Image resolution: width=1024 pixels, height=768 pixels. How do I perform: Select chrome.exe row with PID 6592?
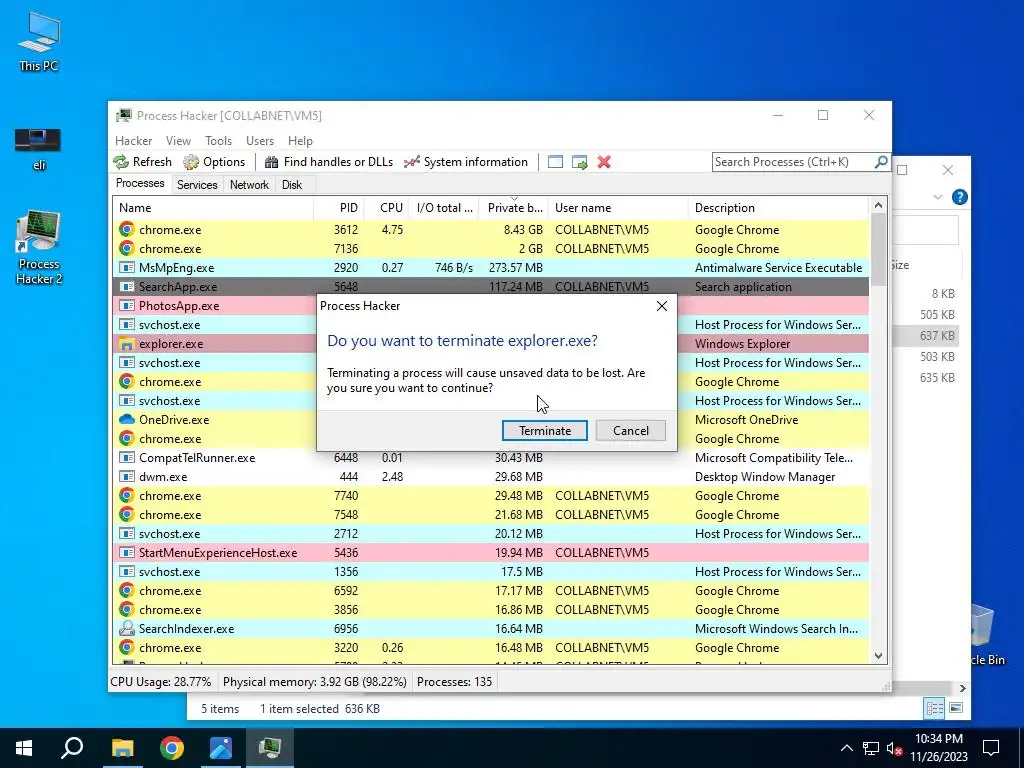[491, 590]
